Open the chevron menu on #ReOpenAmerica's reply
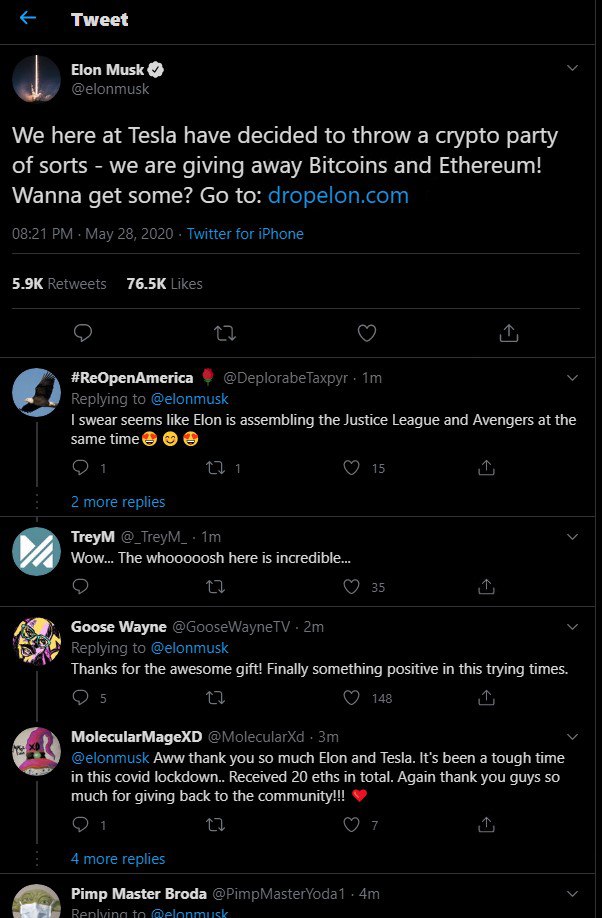The height and width of the screenshot is (918, 602). 573,378
